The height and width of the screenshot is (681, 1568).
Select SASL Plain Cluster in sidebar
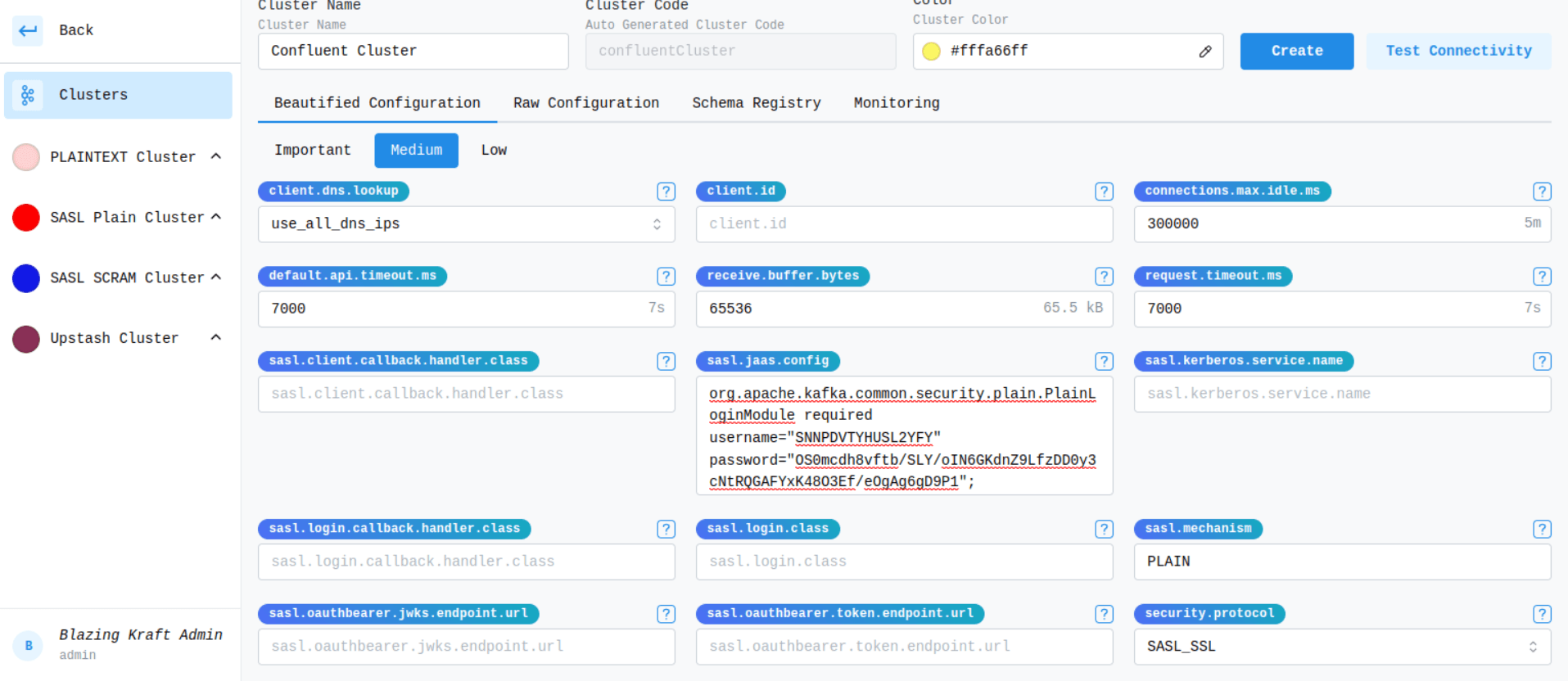coord(127,218)
